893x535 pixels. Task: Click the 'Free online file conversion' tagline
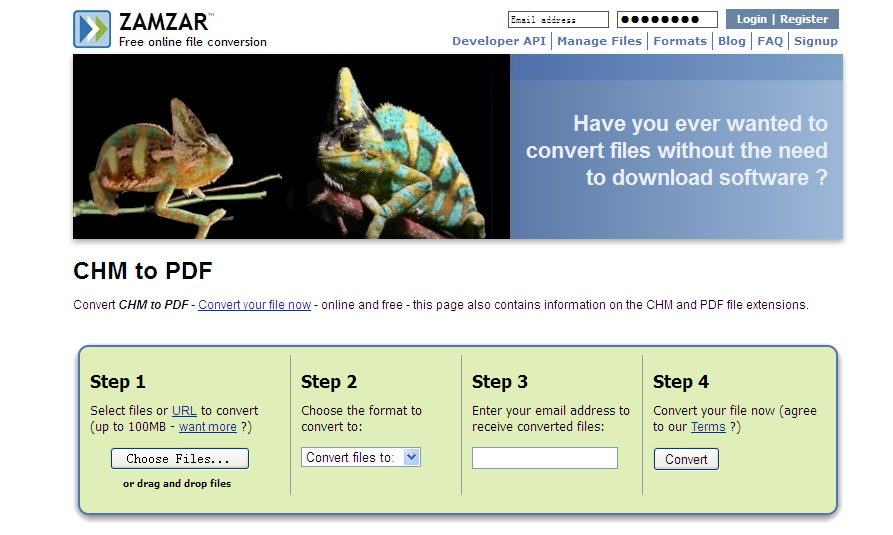pos(192,42)
